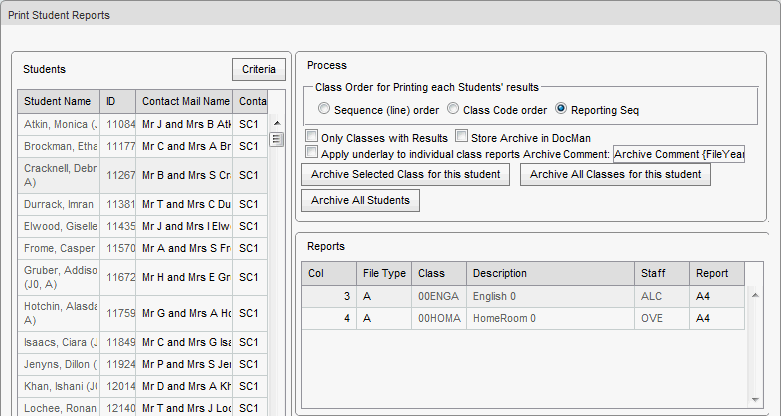The image size is (781, 416).
Task: Sort by Contact Mail Name column header
Action: point(184,102)
